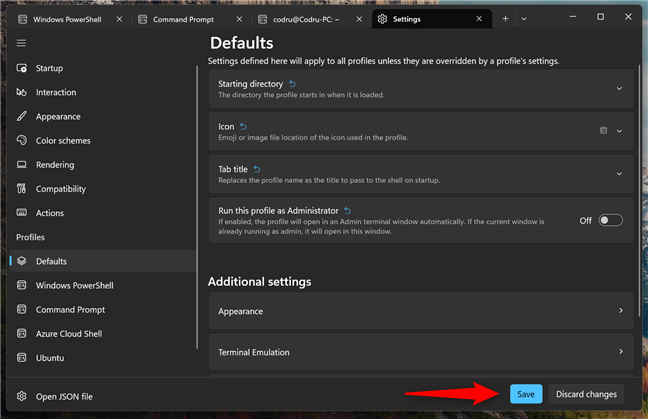Open Color schemes settings page
Image resolution: width=648 pixels, height=419 pixels.
tap(102, 140)
